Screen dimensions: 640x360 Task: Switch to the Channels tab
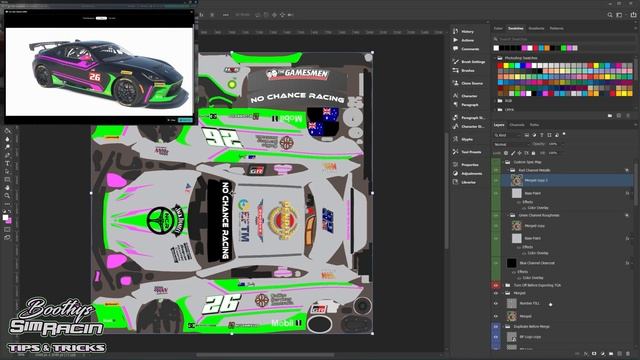pos(517,125)
